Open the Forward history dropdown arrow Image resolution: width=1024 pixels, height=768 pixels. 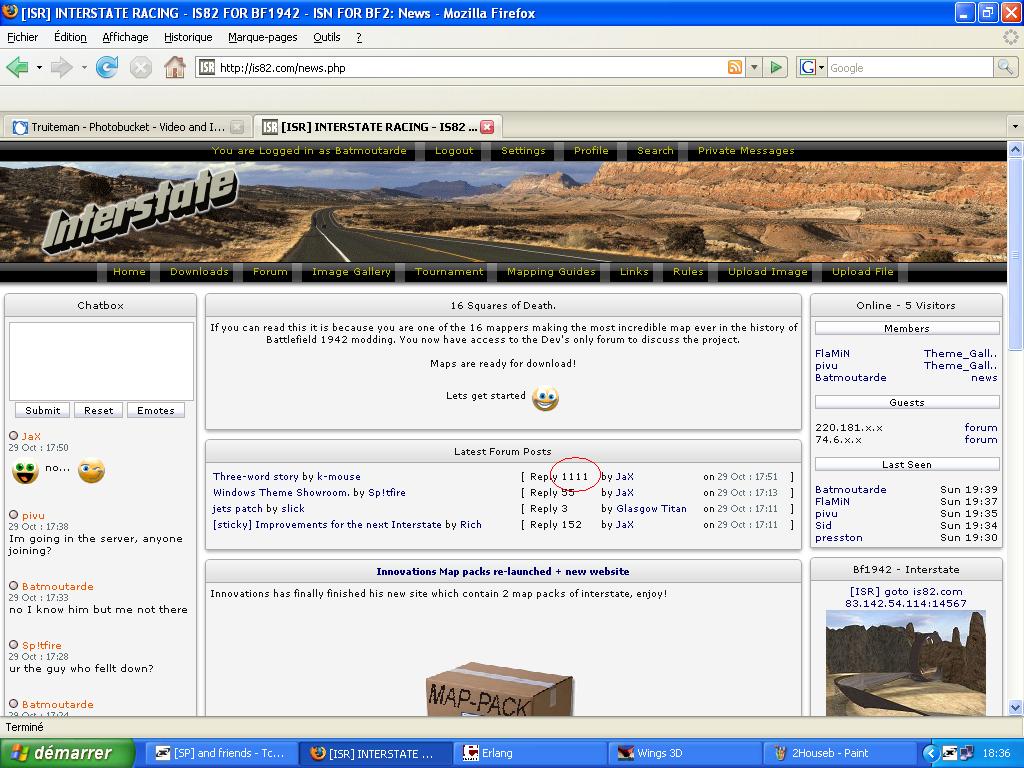pyautogui.click(x=84, y=67)
